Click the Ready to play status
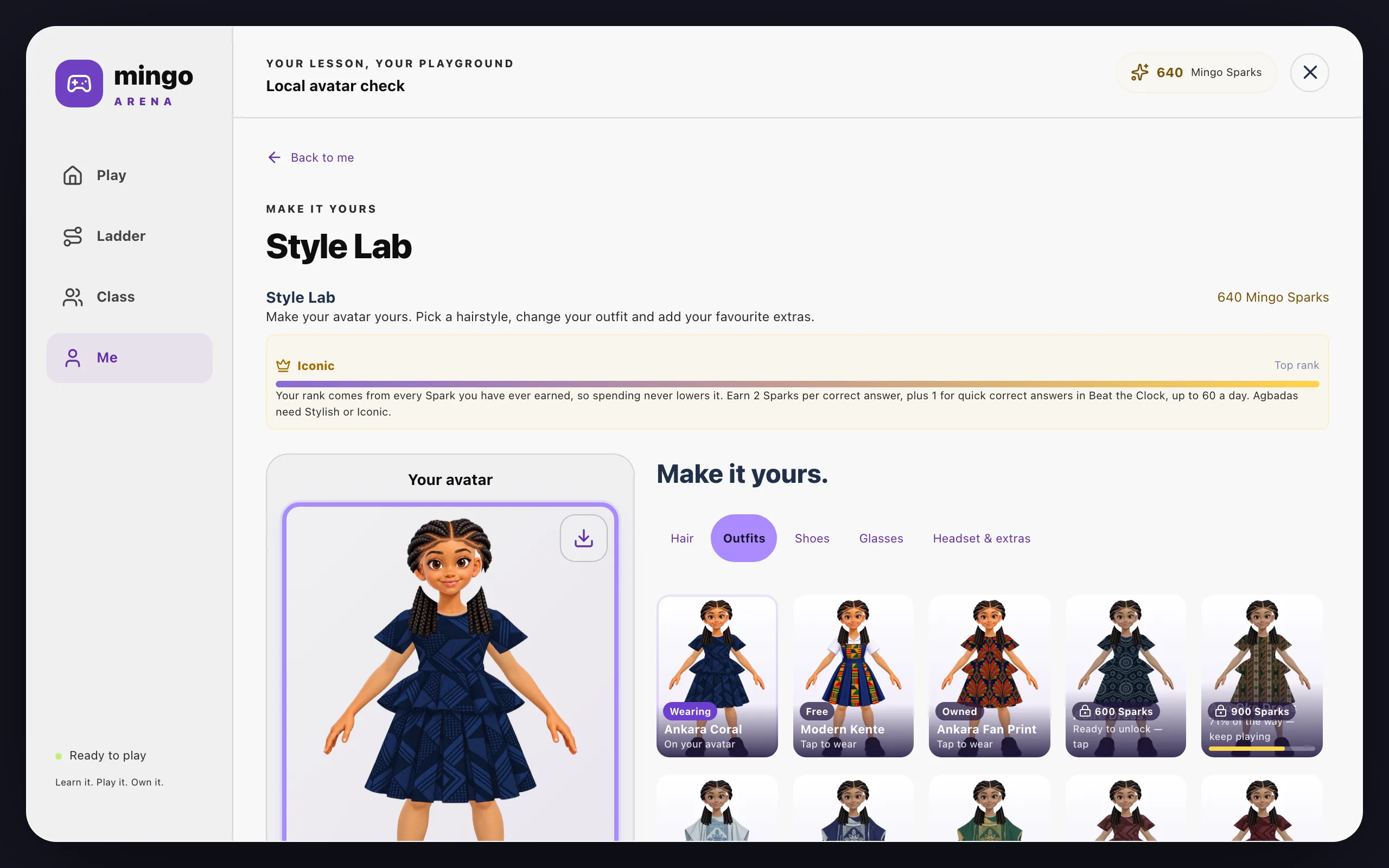The height and width of the screenshot is (868, 1389). click(x=101, y=756)
